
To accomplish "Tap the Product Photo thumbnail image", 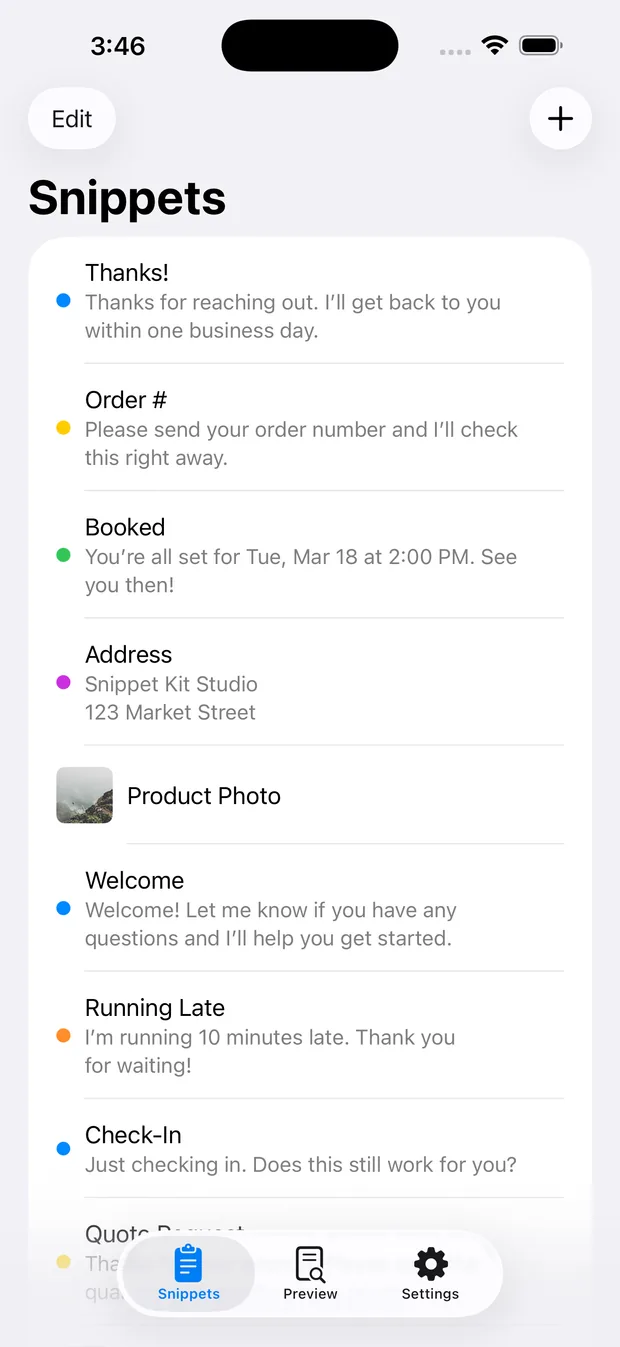I will point(84,795).
